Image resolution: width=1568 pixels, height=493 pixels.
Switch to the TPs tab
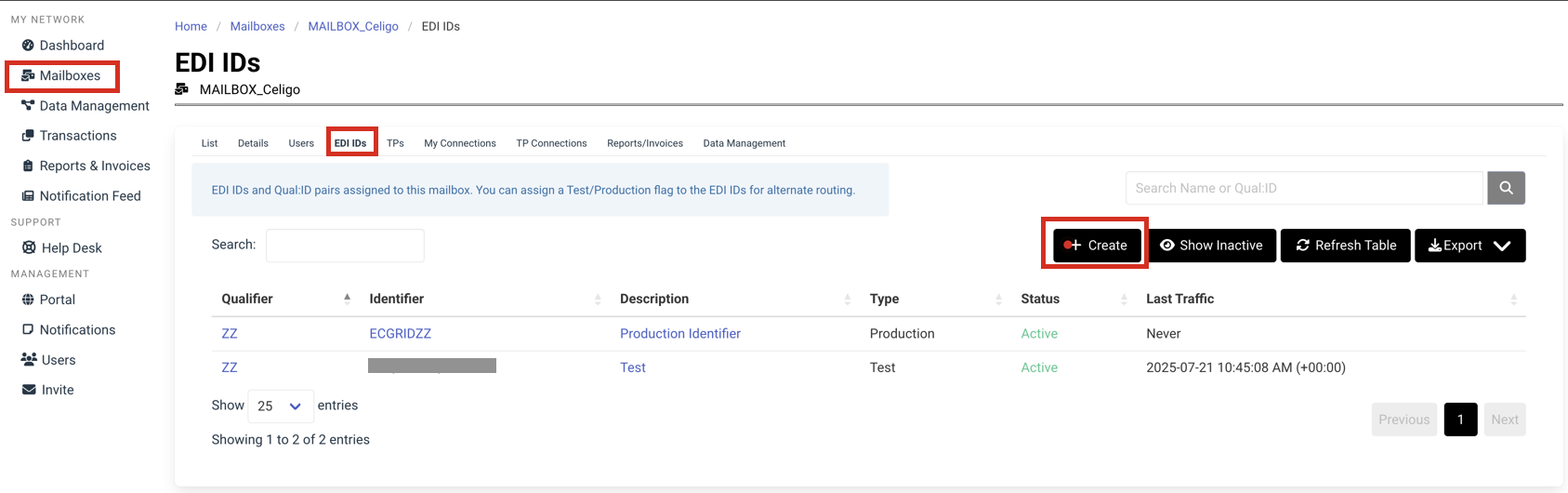pyautogui.click(x=395, y=143)
